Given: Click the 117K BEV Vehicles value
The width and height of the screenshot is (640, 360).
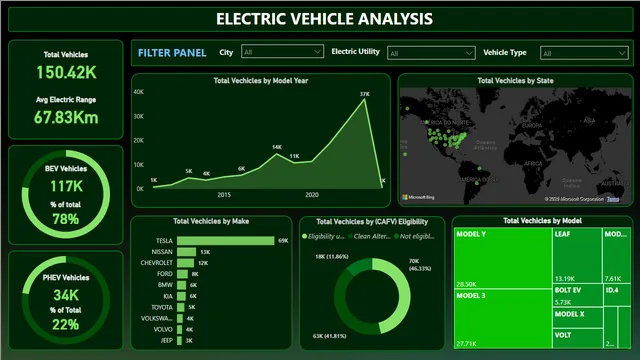Looking at the screenshot, I should pyautogui.click(x=66, y=187).
